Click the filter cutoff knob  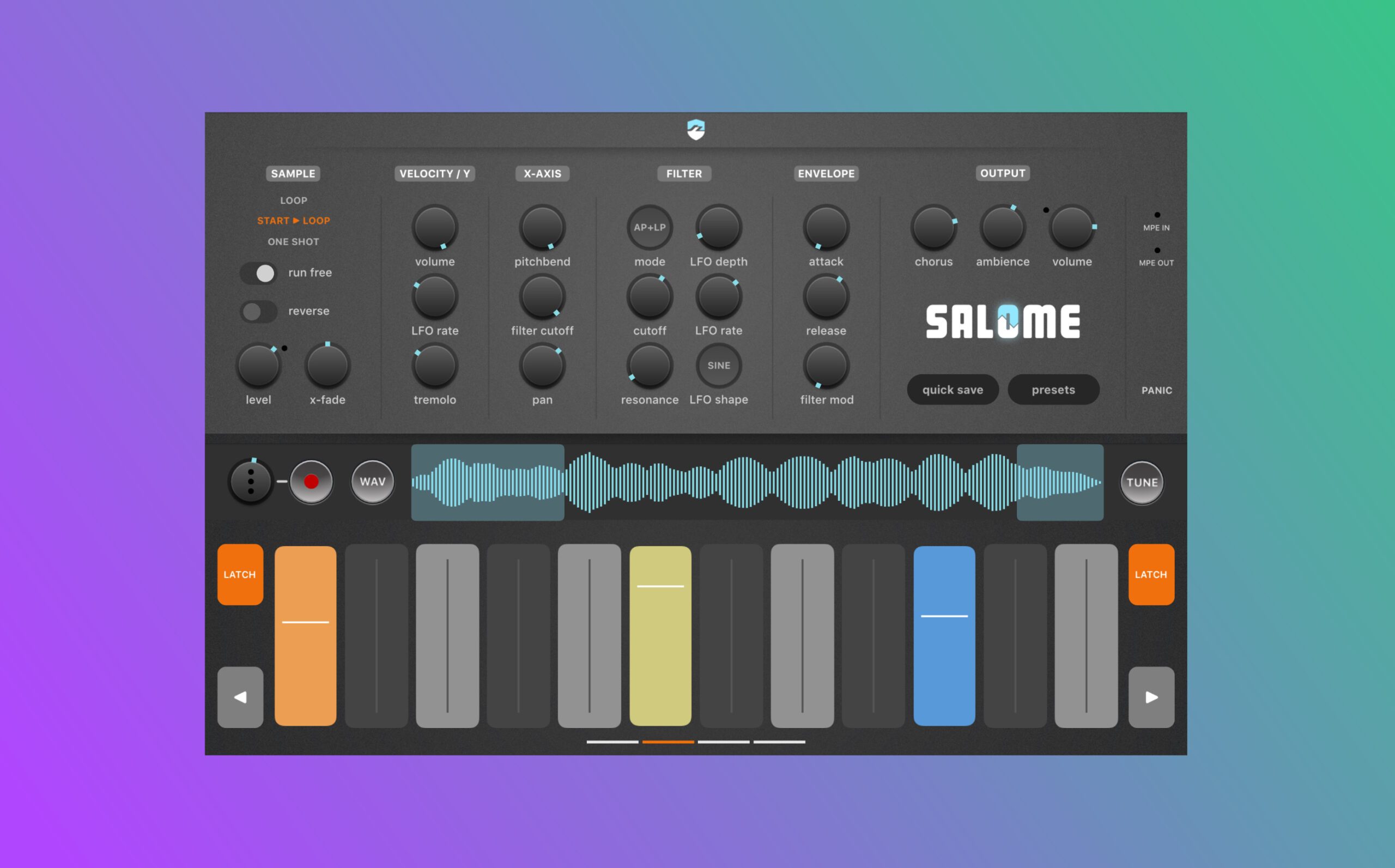(650, 297)
